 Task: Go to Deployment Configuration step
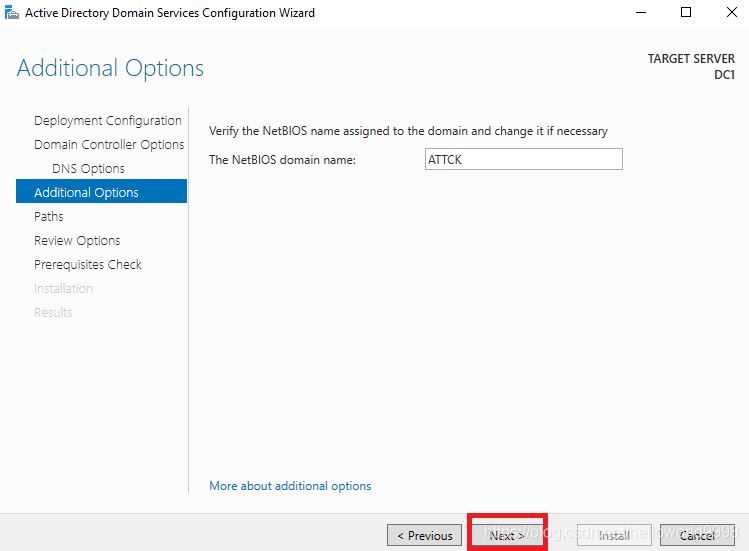pyautogui.click(x=108, y=120)
